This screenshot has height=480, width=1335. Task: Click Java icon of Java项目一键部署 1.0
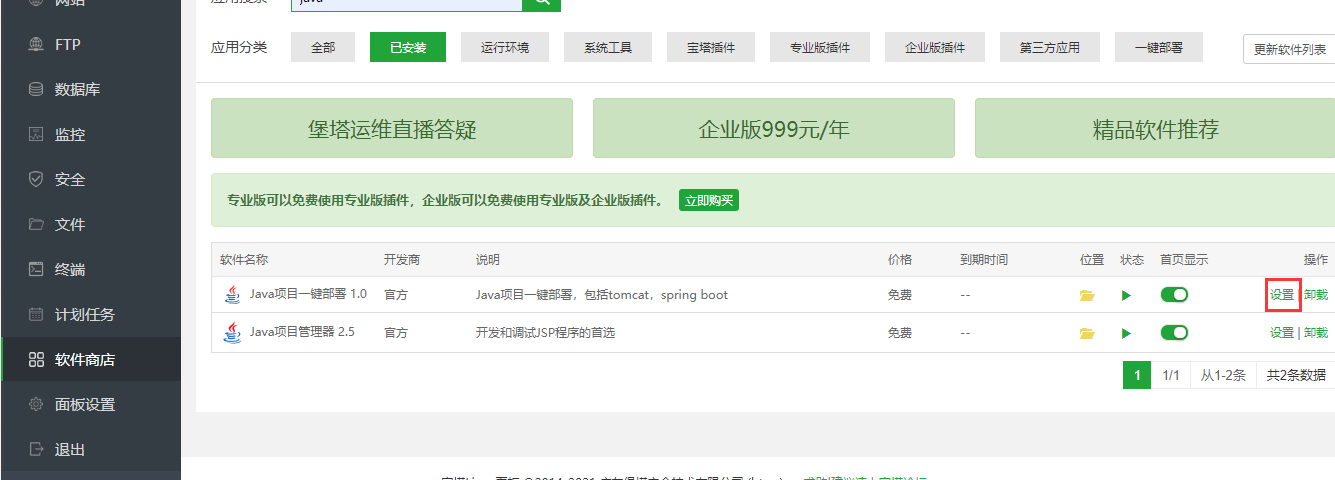232,294
